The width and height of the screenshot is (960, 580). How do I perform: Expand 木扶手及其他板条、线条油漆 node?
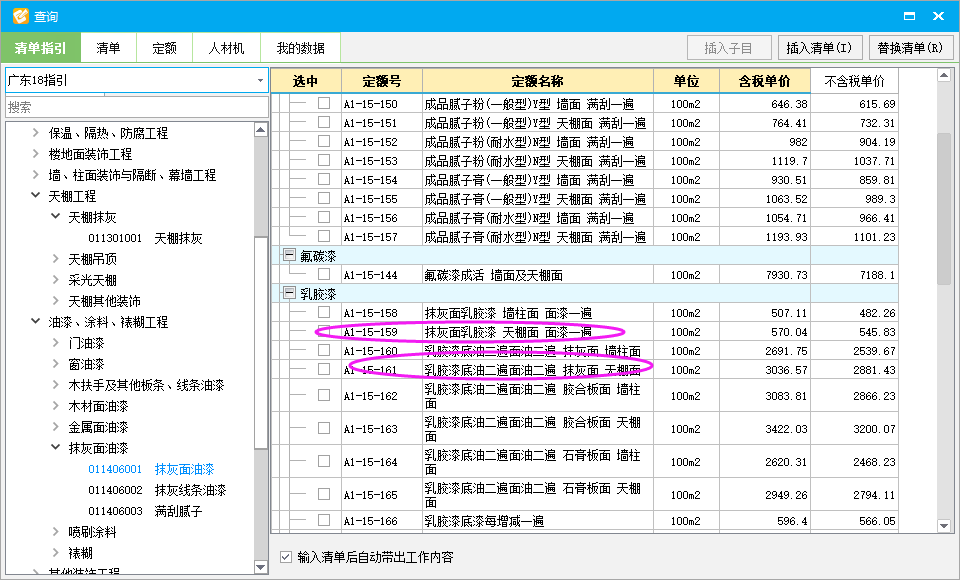[56, 384]
